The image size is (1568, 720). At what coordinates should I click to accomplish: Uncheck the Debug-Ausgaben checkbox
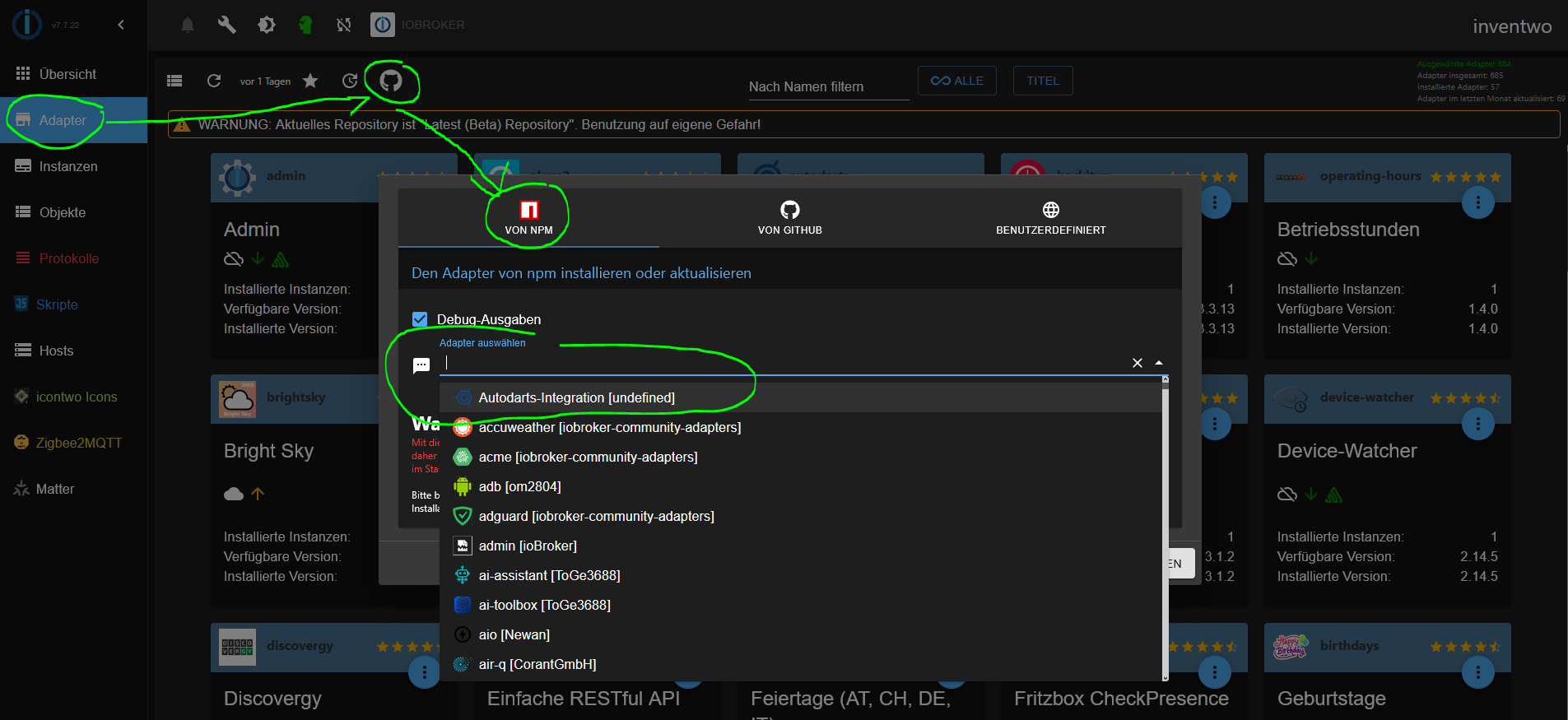pyautogui.click(x=420, y=319)
